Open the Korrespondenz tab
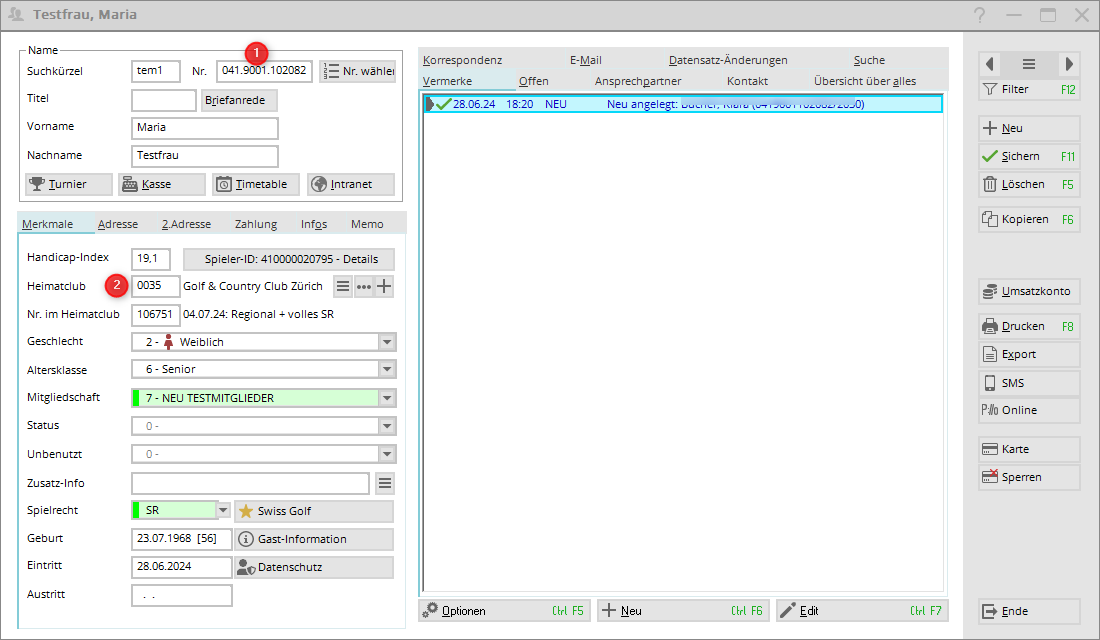The width and height of the screenshot is (1100, 640). (462, 60)
